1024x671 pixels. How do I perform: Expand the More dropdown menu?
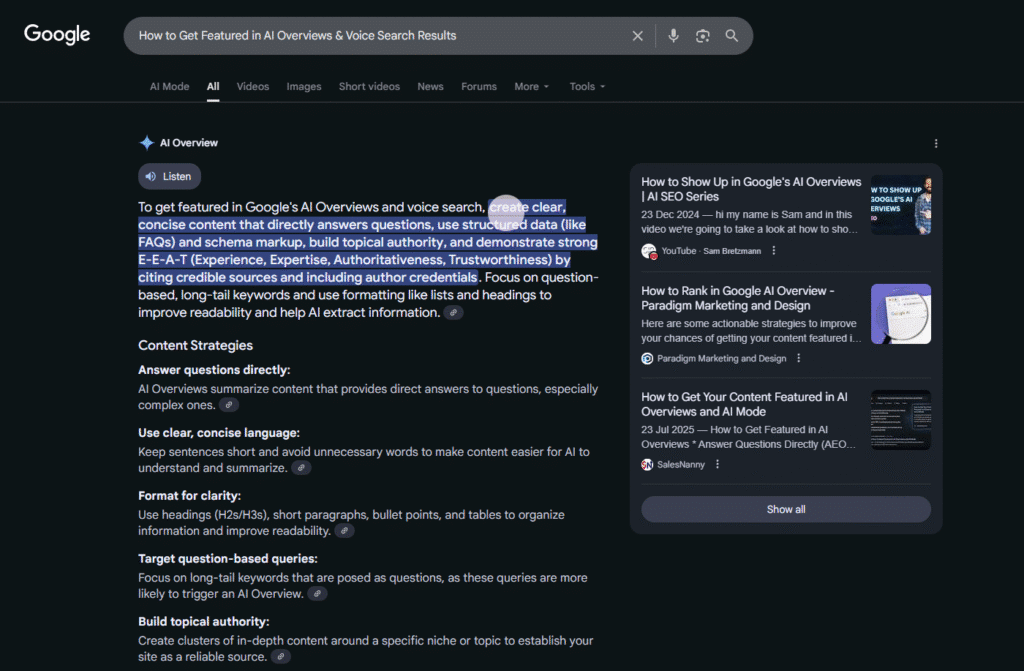point(532,86)
